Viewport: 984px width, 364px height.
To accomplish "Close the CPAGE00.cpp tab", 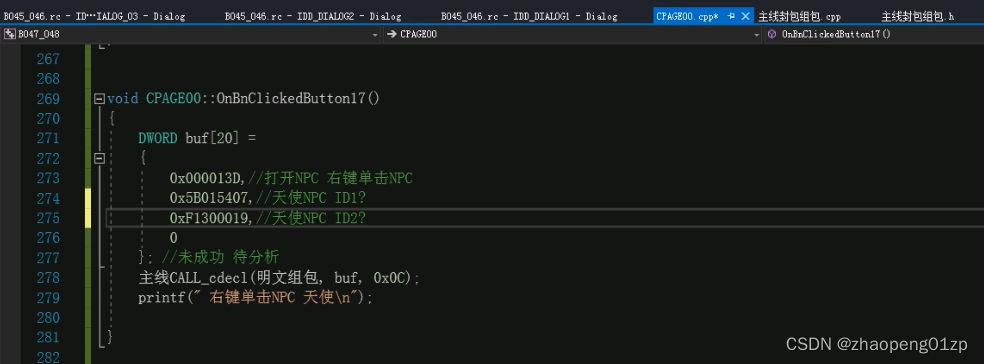I will (x=746, y=16).
